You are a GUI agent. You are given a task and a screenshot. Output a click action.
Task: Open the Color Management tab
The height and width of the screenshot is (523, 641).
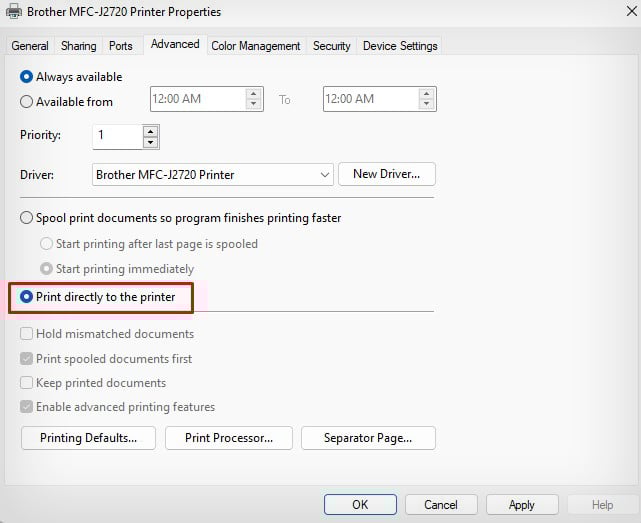[x=256, y=46]
